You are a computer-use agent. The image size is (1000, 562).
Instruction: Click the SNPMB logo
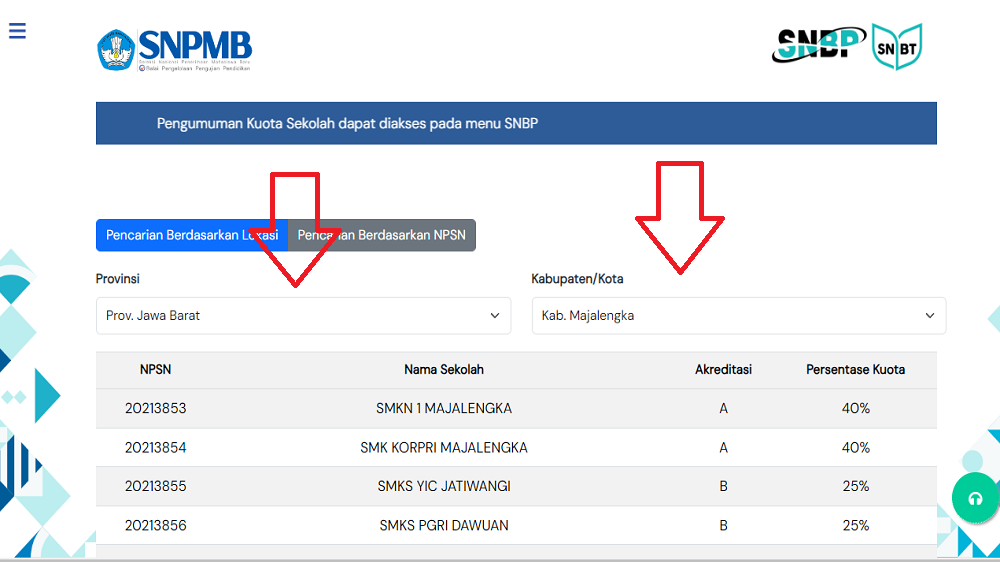tap(175, 49)
